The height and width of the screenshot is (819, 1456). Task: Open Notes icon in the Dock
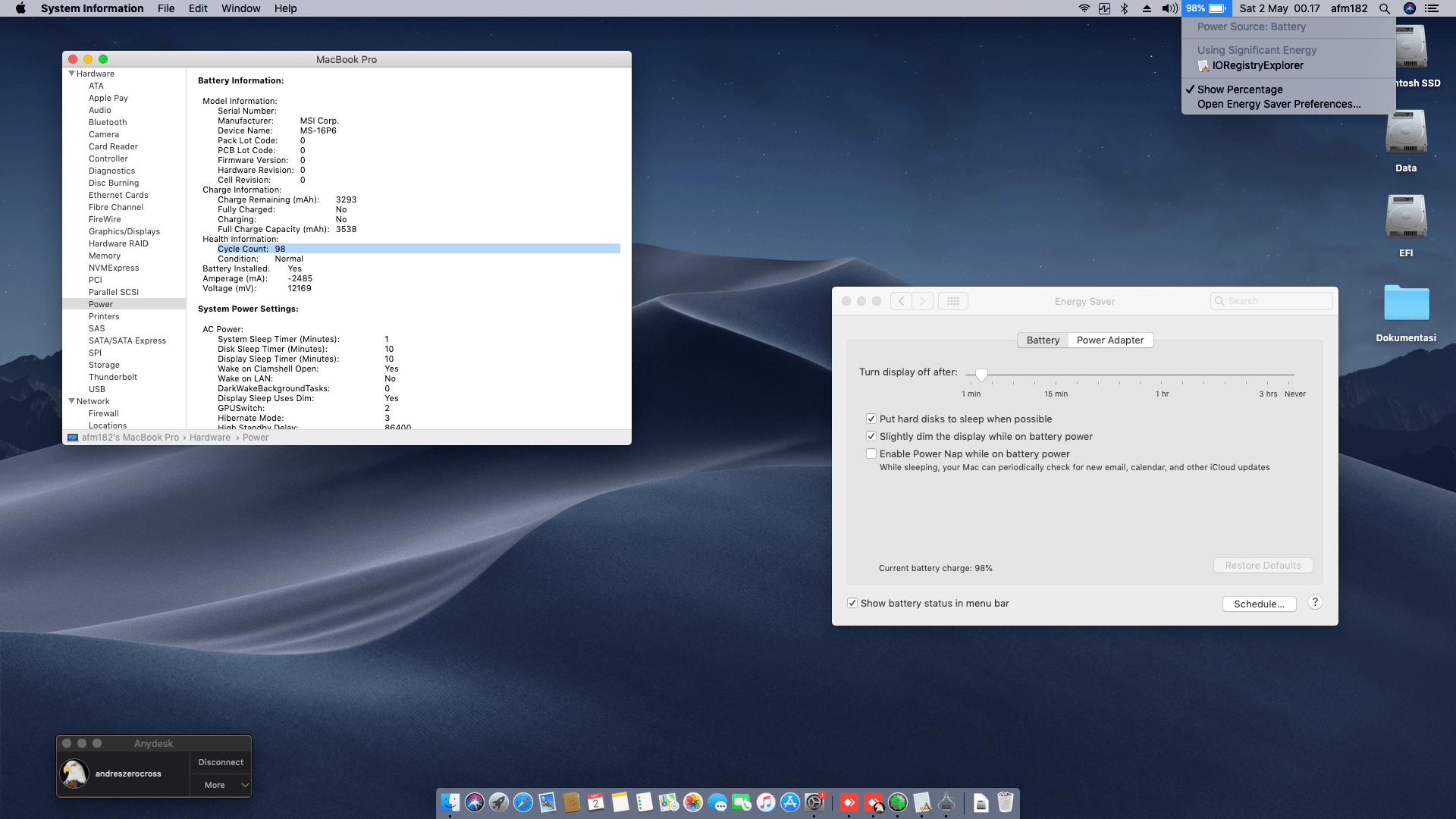click(x=620, y=802)
